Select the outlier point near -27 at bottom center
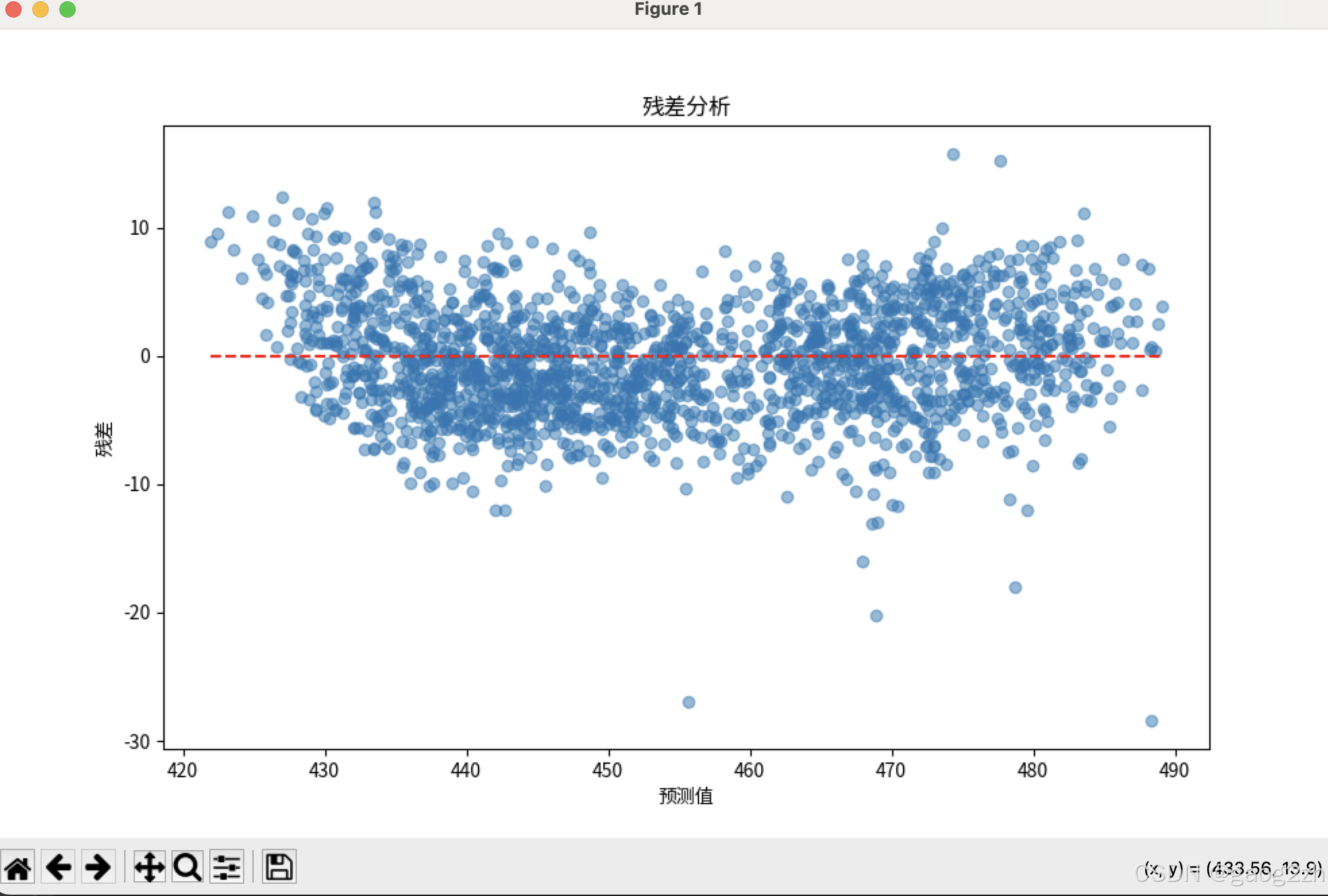The width and height of the screenshot is (1328, 896). tap(688, 702)
